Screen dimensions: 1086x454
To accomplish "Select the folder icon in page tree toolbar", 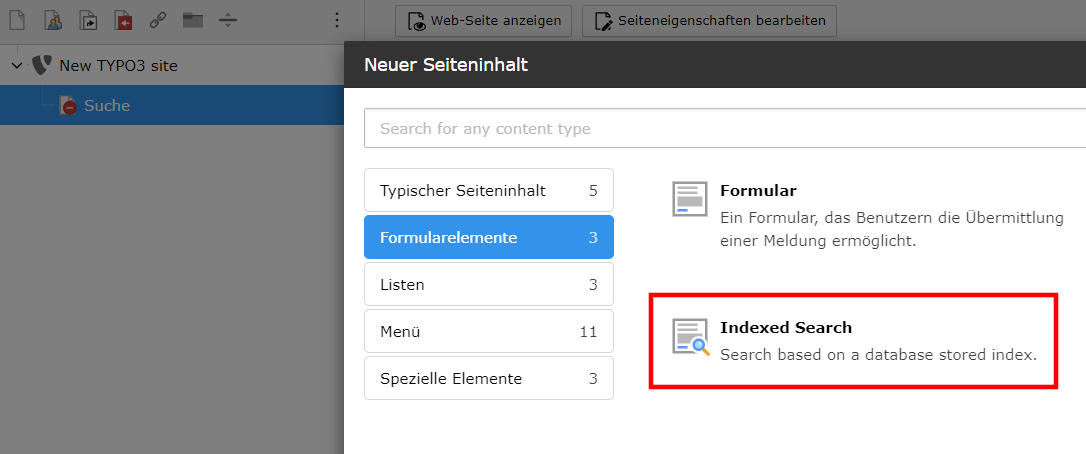I will (193, 20).
